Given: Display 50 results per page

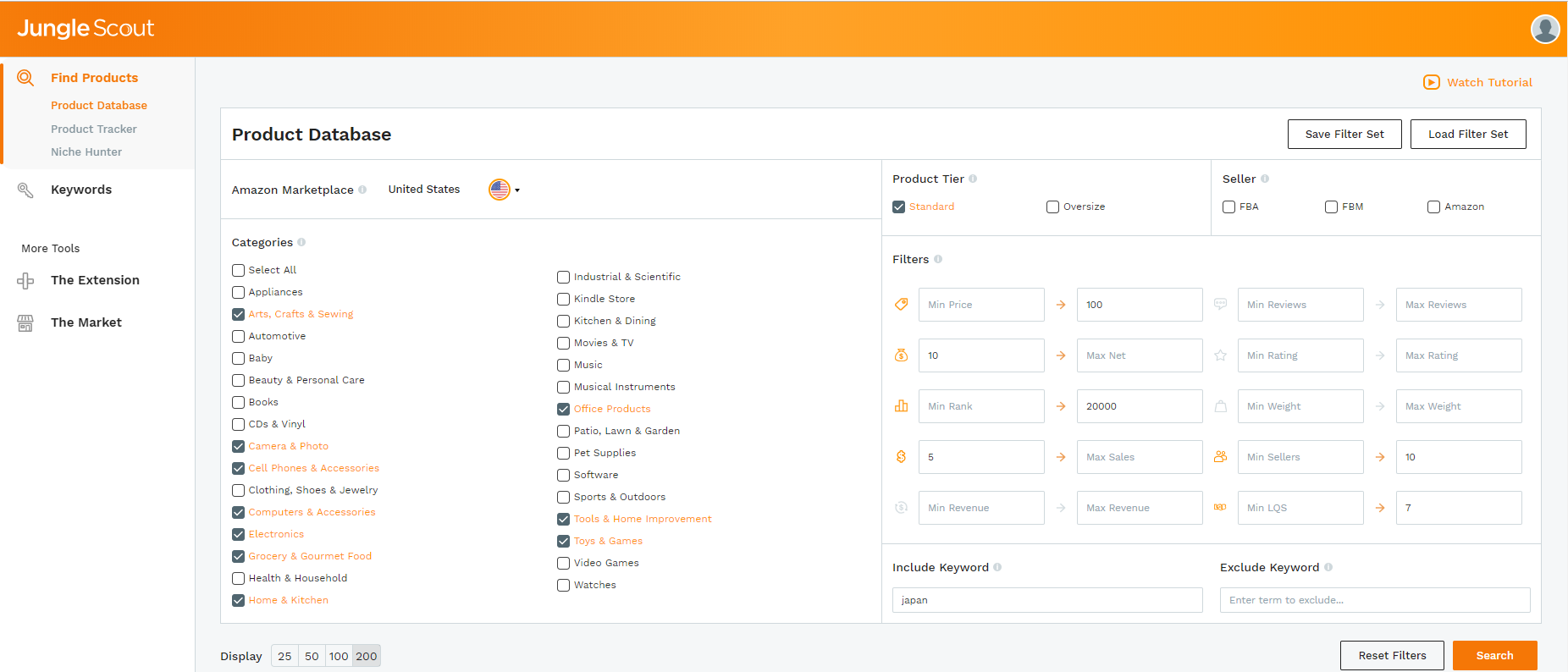Looking at the screenshot, I should [312, 656].
